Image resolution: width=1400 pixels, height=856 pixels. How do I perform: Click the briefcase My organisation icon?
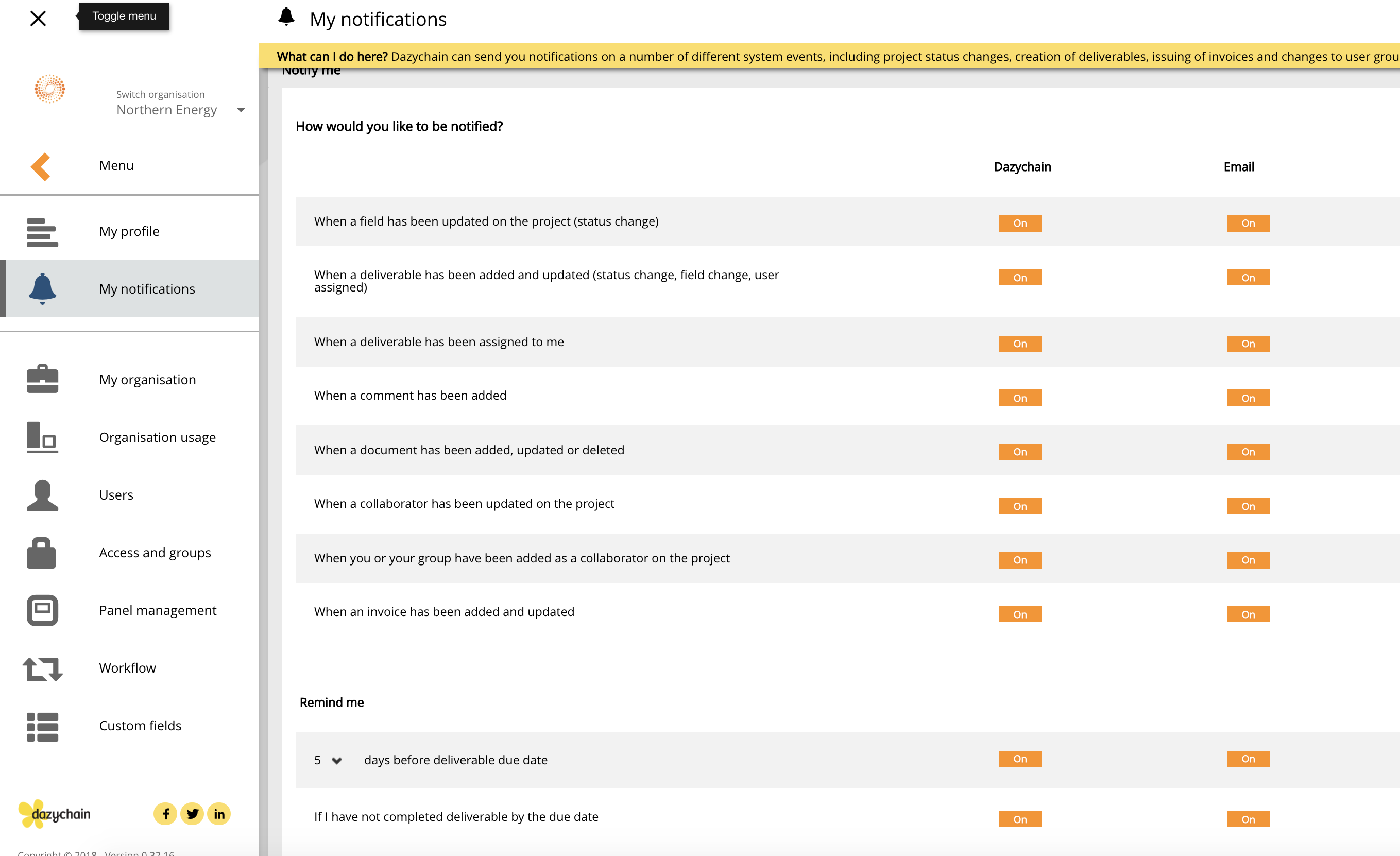pos(42,379)
